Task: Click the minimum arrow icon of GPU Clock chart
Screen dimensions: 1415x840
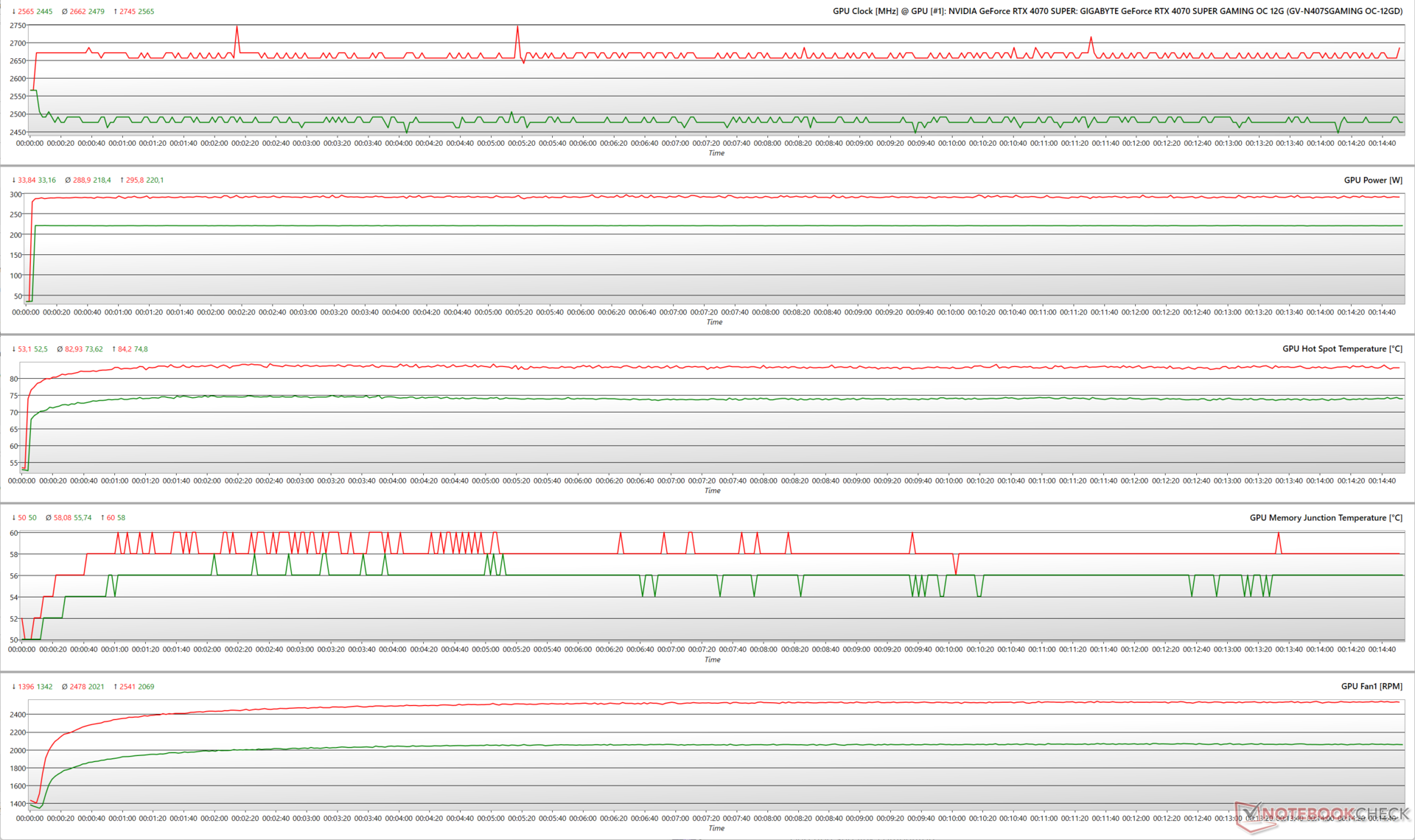Action: point(14,12)
